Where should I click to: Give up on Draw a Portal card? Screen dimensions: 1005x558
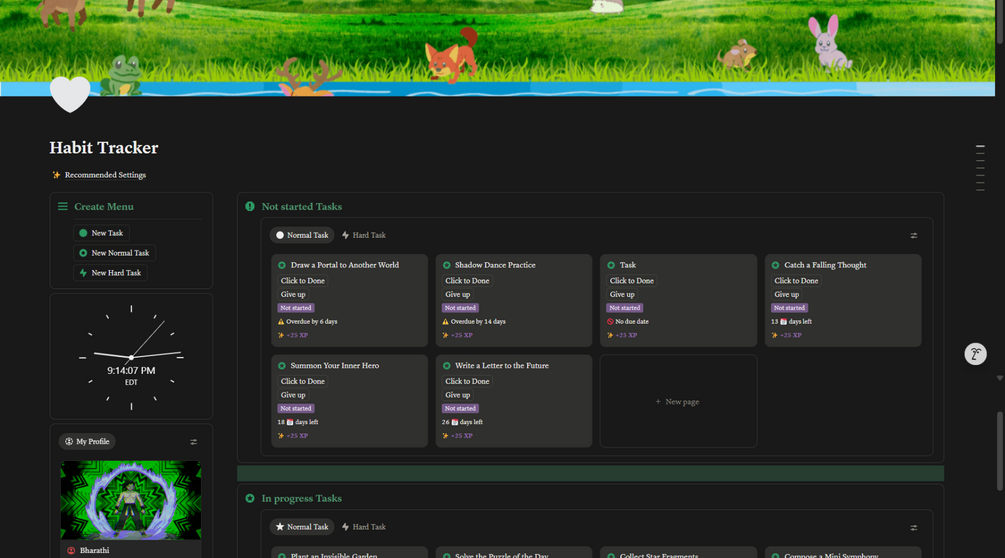click(x=293, y=295)
